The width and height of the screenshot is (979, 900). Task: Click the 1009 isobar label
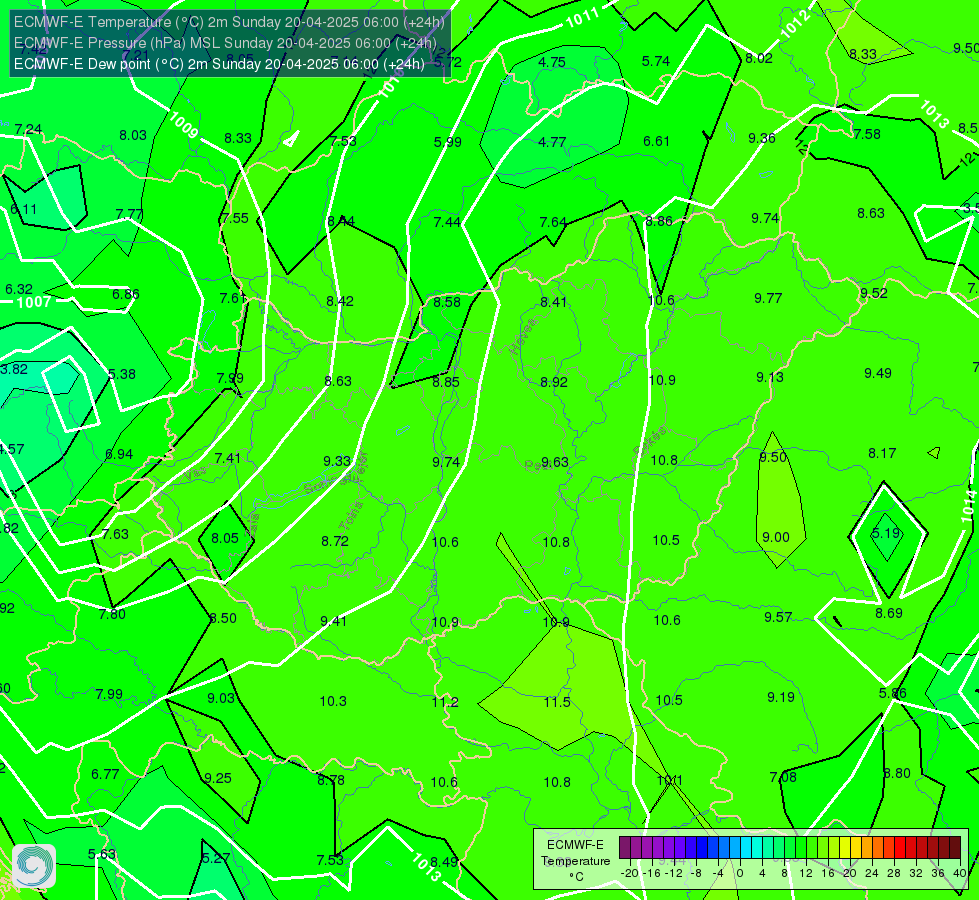coord(184,126)
